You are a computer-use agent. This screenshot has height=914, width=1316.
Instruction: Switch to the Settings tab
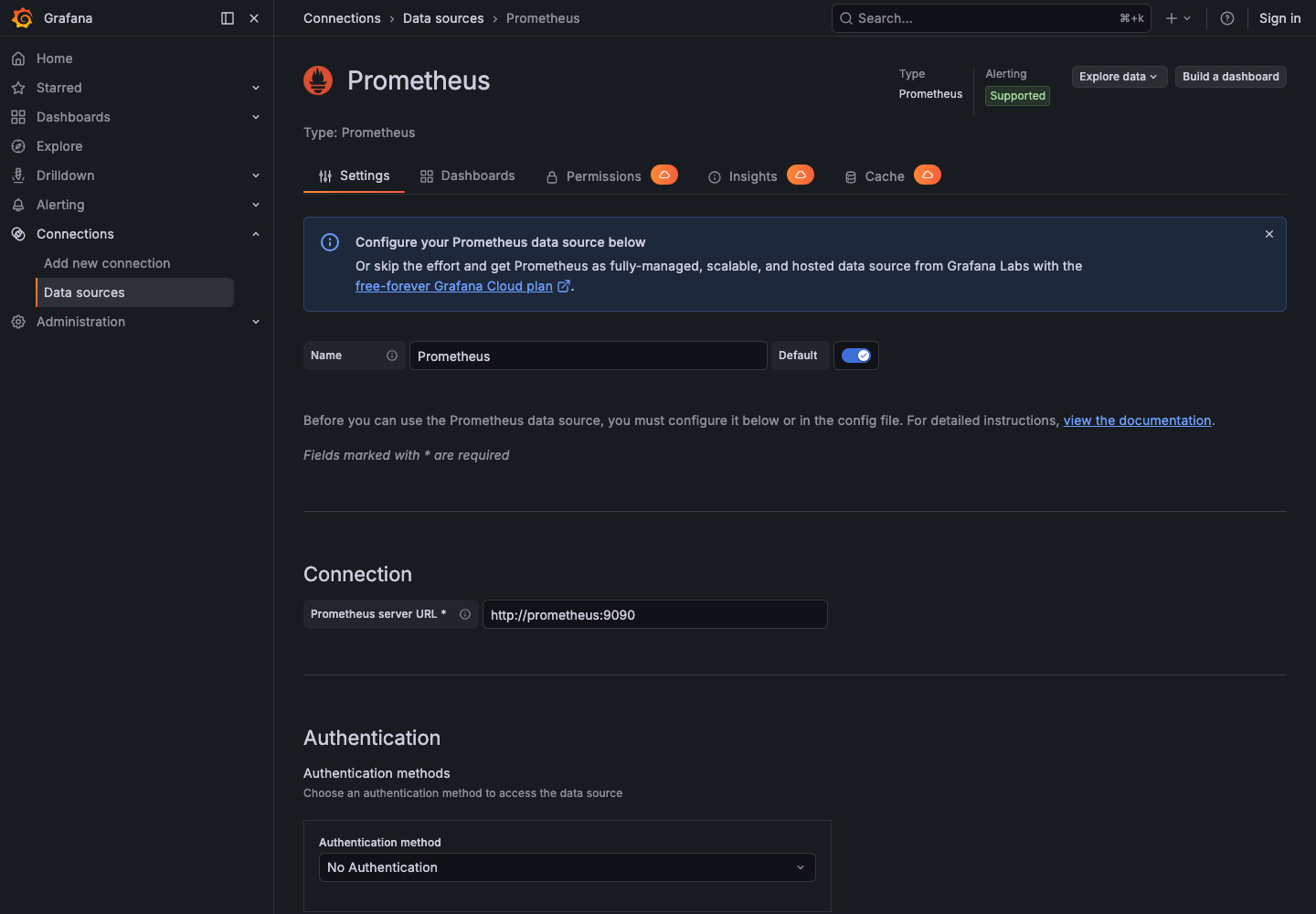[x=354, y=175]
